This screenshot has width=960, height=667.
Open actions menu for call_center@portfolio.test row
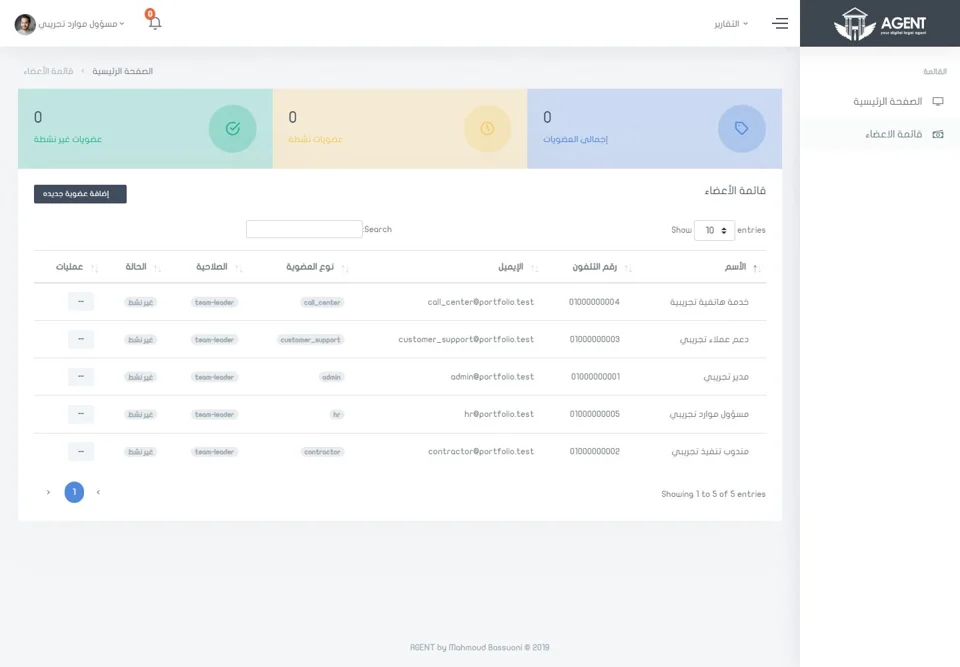click(81, 302)
